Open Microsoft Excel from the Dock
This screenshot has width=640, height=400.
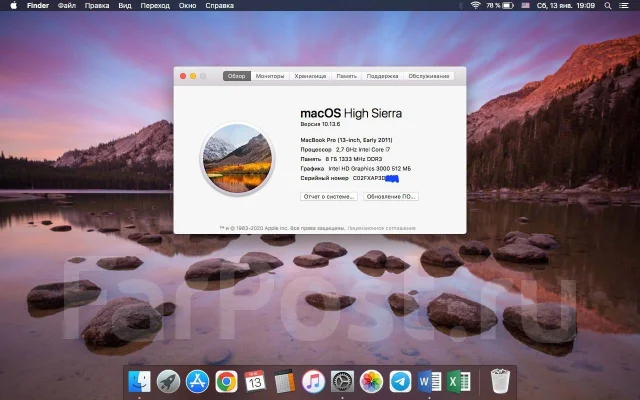458,382
